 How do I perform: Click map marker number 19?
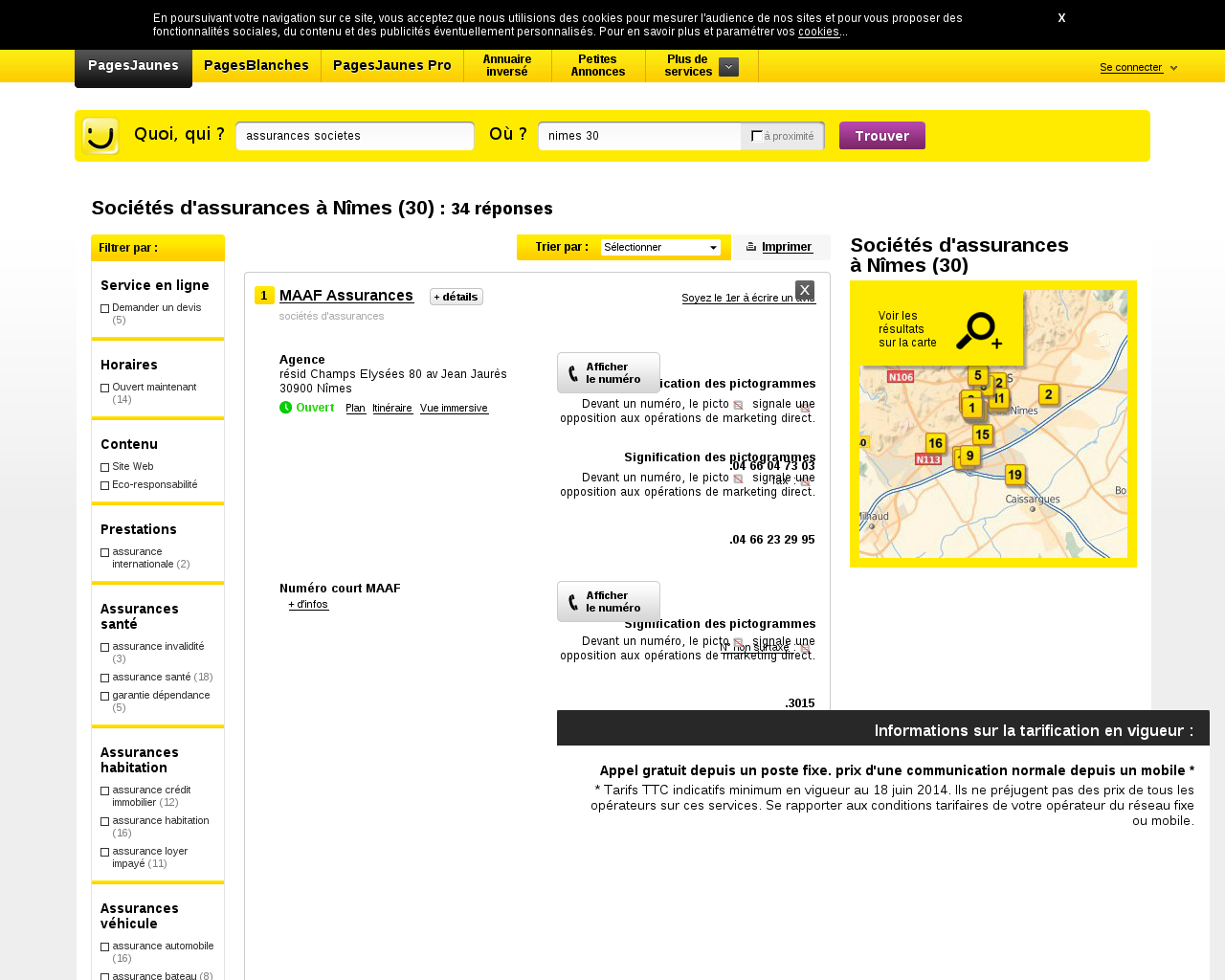(1014, 476)
